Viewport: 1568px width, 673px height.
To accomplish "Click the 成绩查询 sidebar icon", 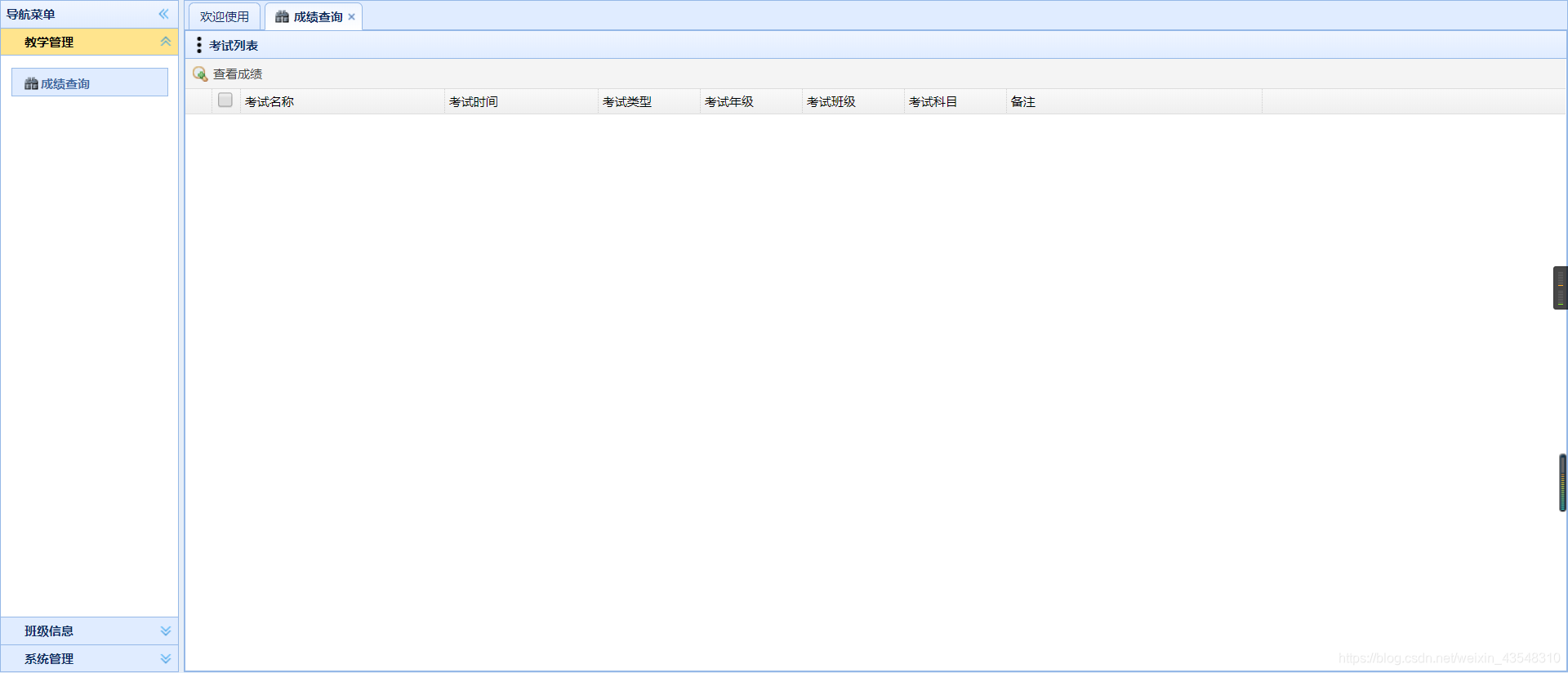I will pos(31,83).
